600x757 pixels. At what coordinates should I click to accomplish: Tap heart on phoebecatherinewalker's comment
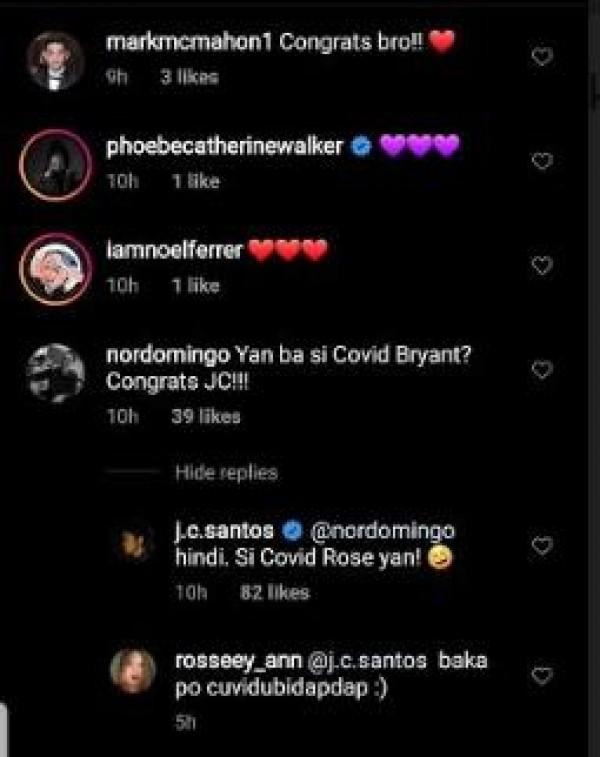pos(541,161)
